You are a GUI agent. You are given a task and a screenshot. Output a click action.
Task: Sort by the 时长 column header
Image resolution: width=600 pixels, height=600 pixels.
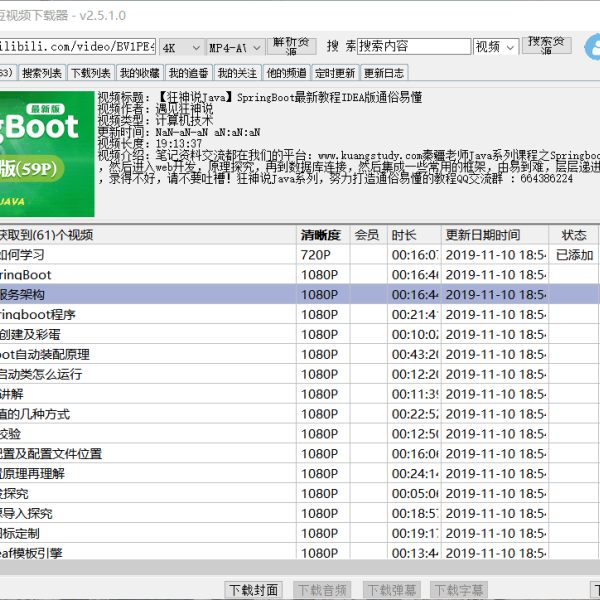pyautogui.click(x=414, y=235)
